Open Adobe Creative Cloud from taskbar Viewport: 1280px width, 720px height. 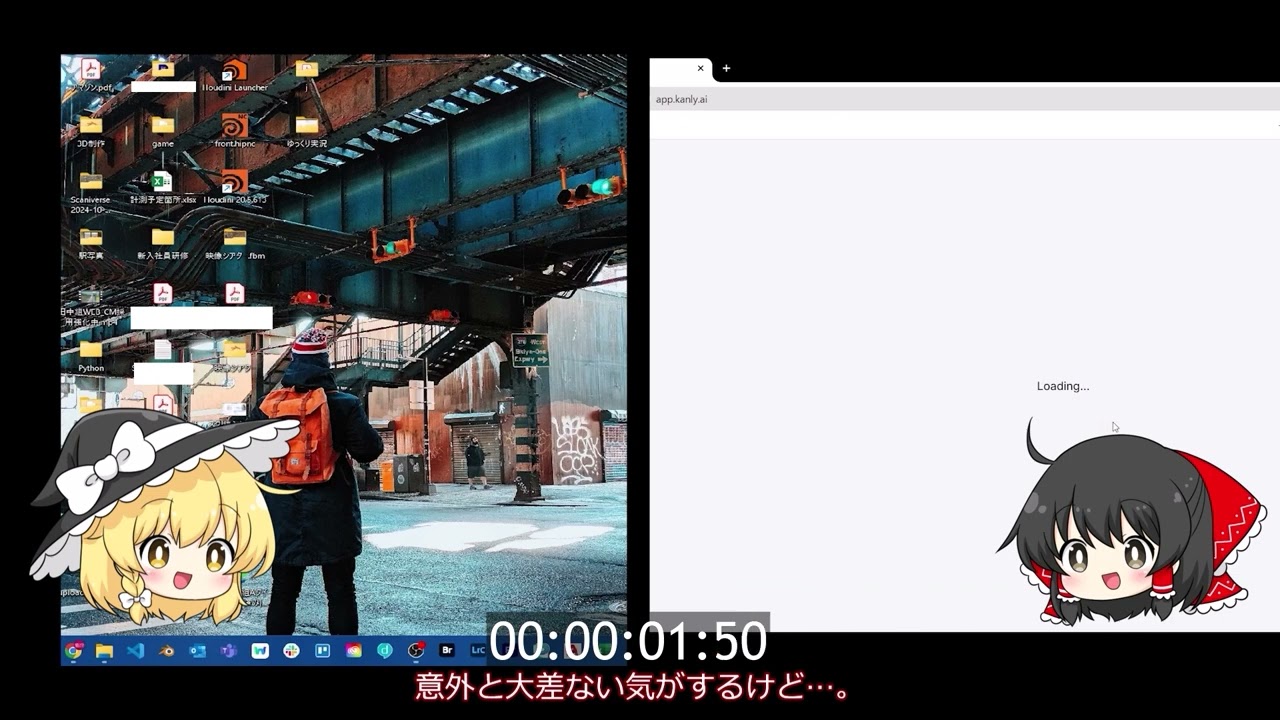point(353,650)
